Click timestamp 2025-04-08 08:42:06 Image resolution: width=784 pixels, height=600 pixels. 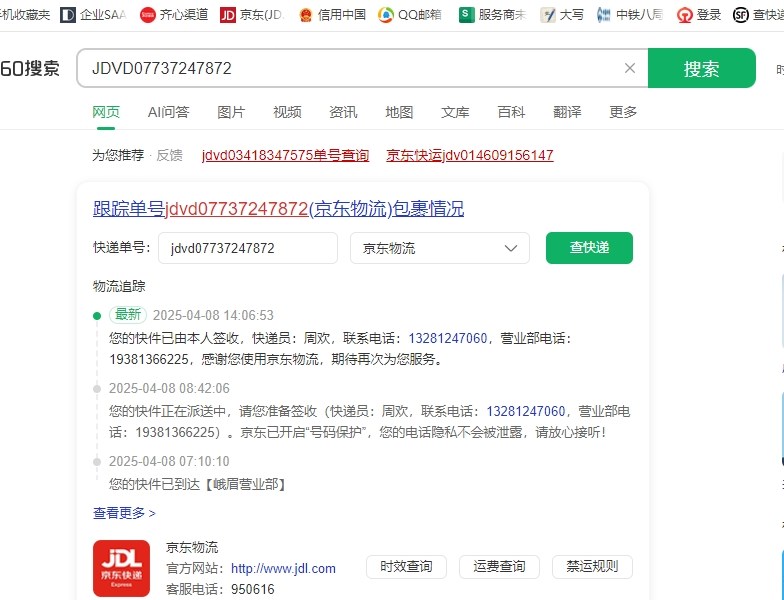(x=169, y=388)
